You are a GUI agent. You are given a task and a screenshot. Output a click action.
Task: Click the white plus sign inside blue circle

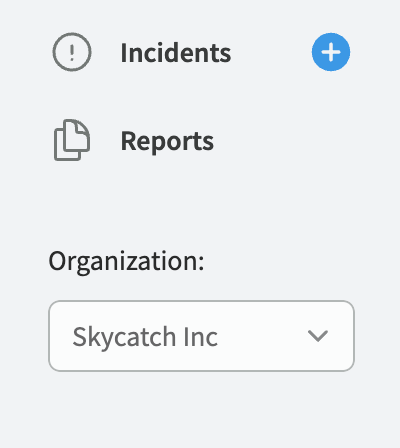331,52
